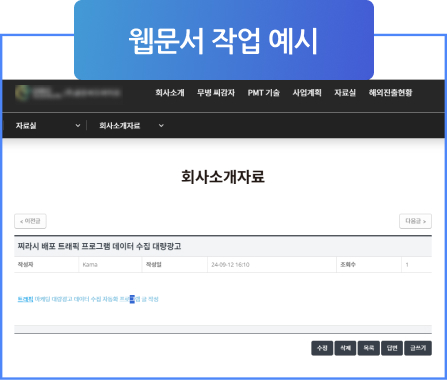The image size is (447, 380).
Task: Click the post title 찌라시 배포 트래픽 프로그램
Action: point(99,246)
